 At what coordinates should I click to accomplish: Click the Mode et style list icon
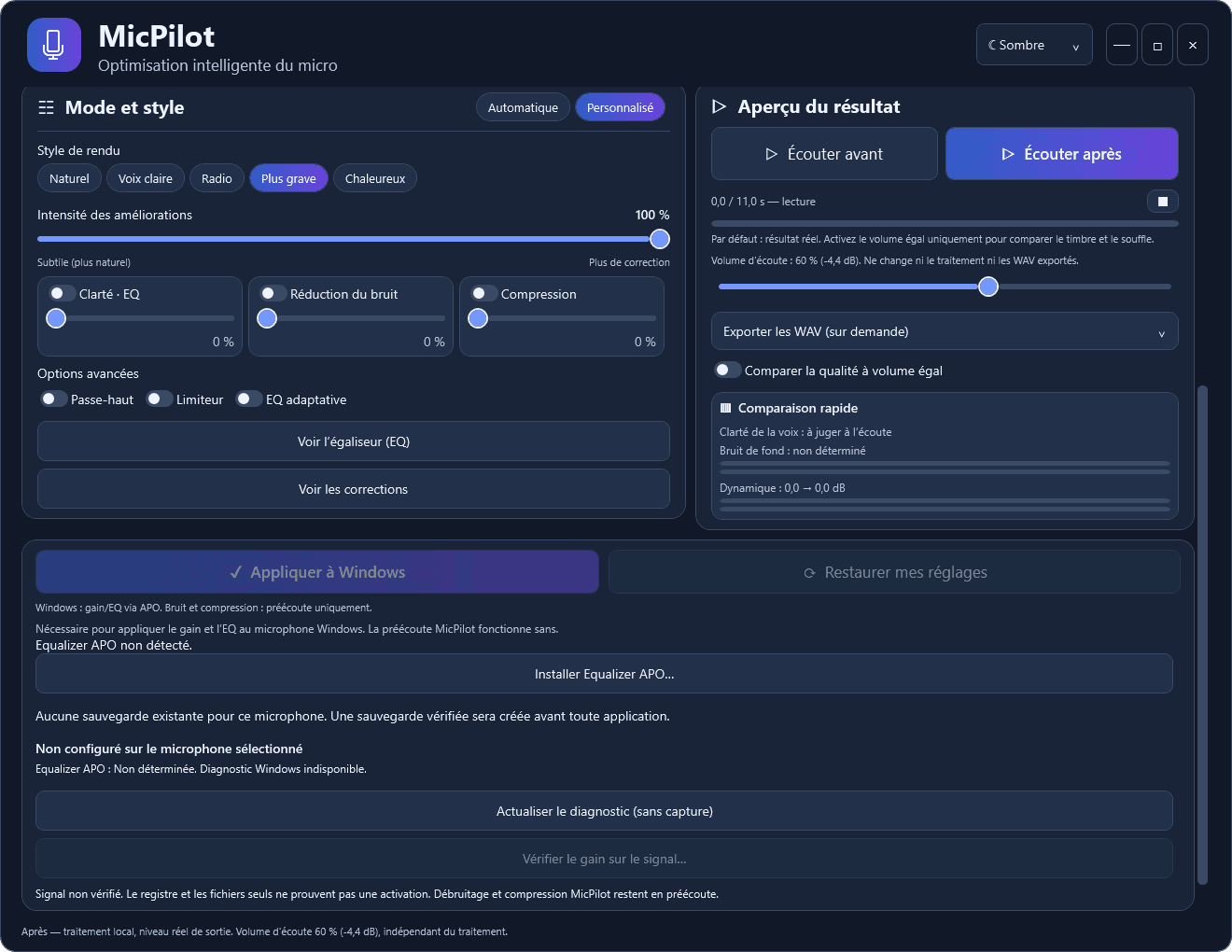coord(46,107)
